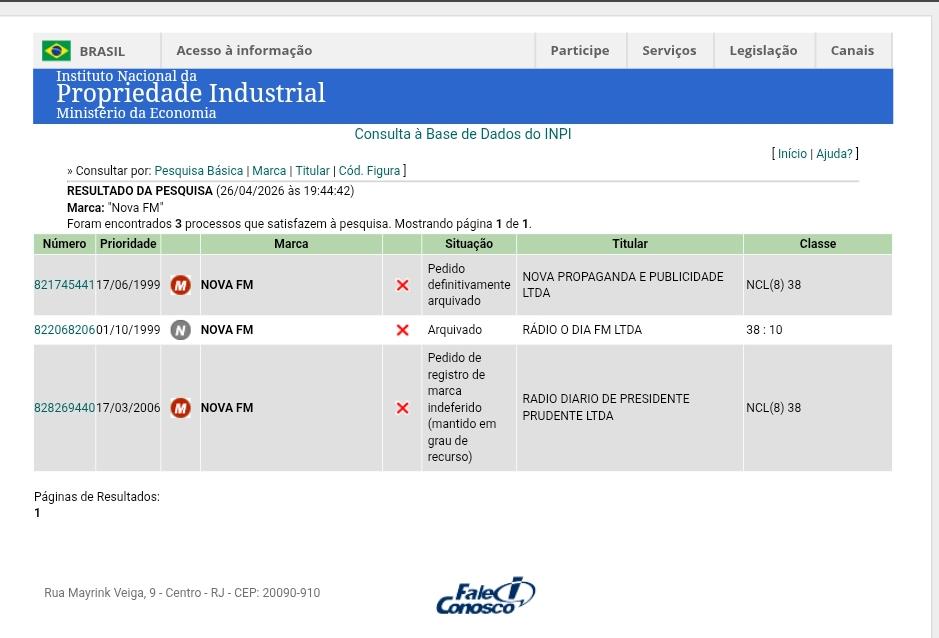Go to Início link
The height and width of the screenshot is (638, 939).
pyautogui.click(x=792, y=154)
